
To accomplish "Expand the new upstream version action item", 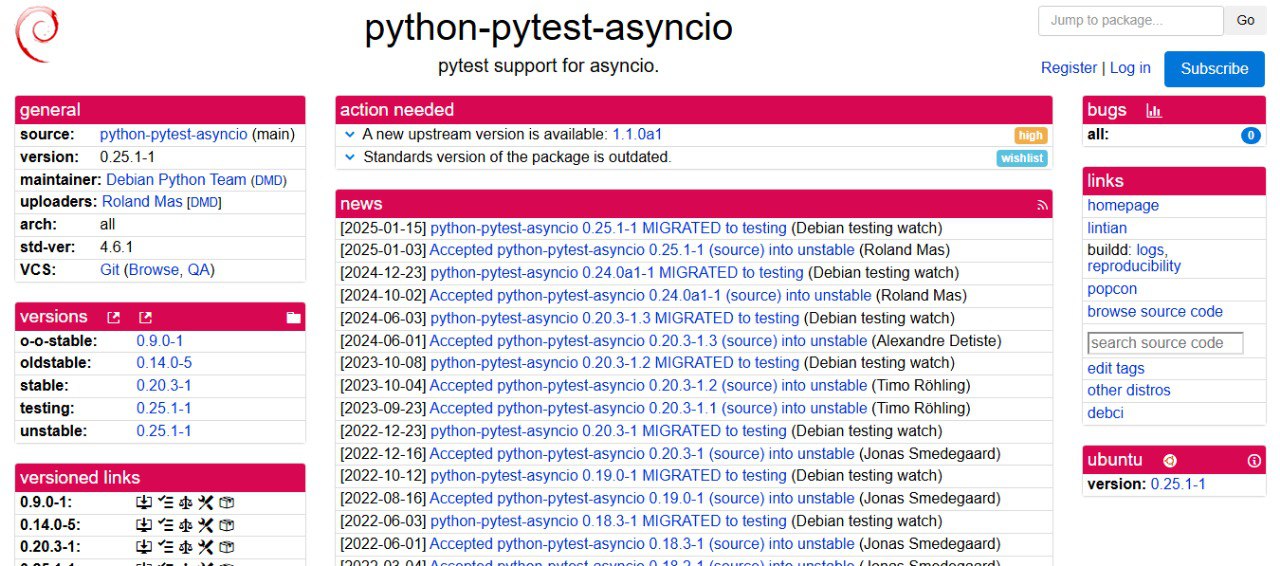I will coord(349,134).
